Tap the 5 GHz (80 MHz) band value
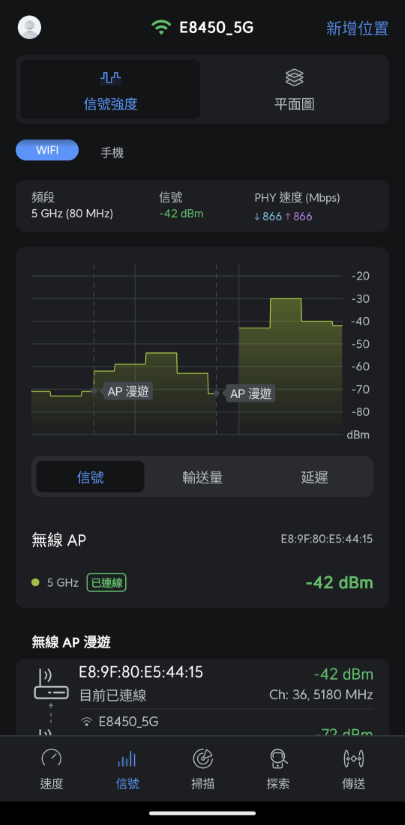The height and width of the screenshot is (825, 405). [73, 214]
